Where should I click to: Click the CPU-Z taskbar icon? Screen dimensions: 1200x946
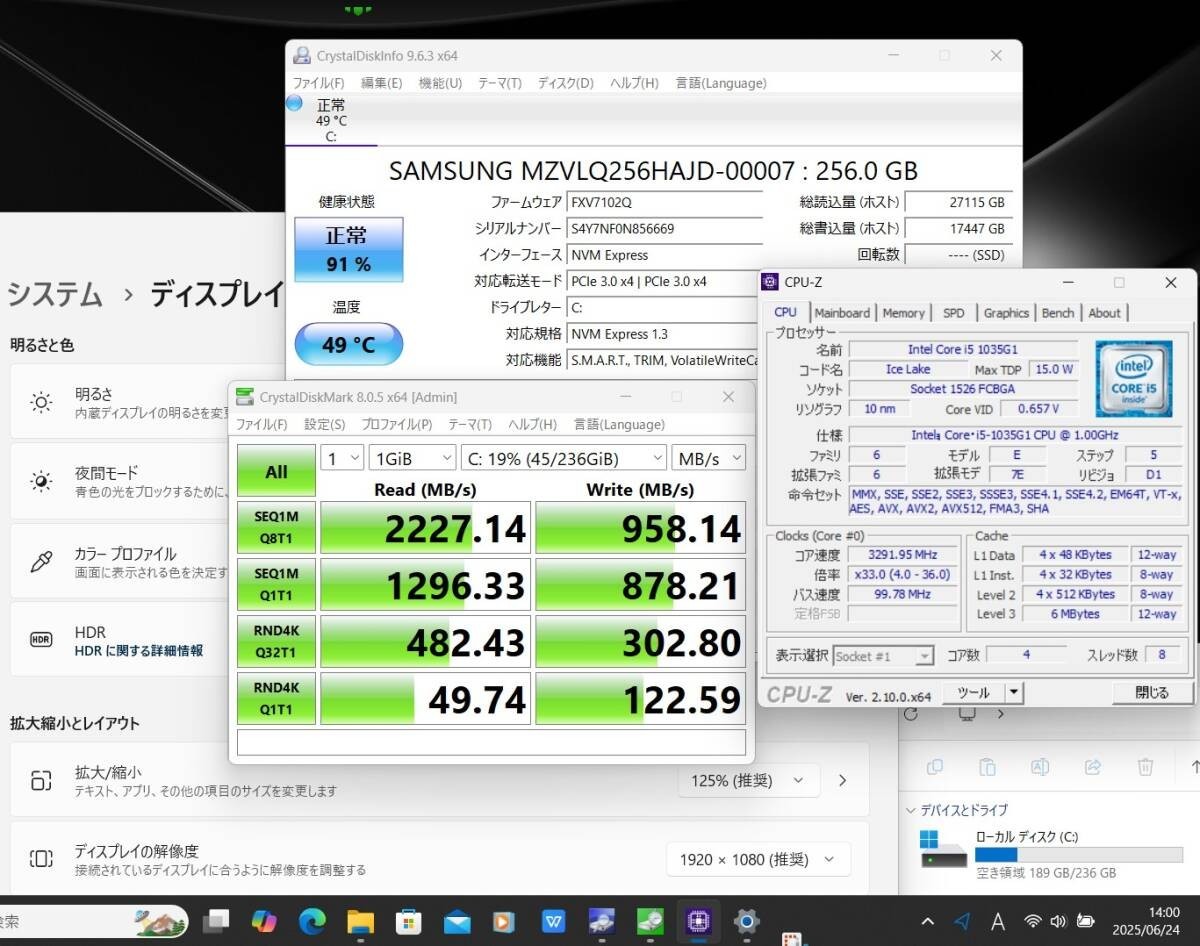pos(697,920)
